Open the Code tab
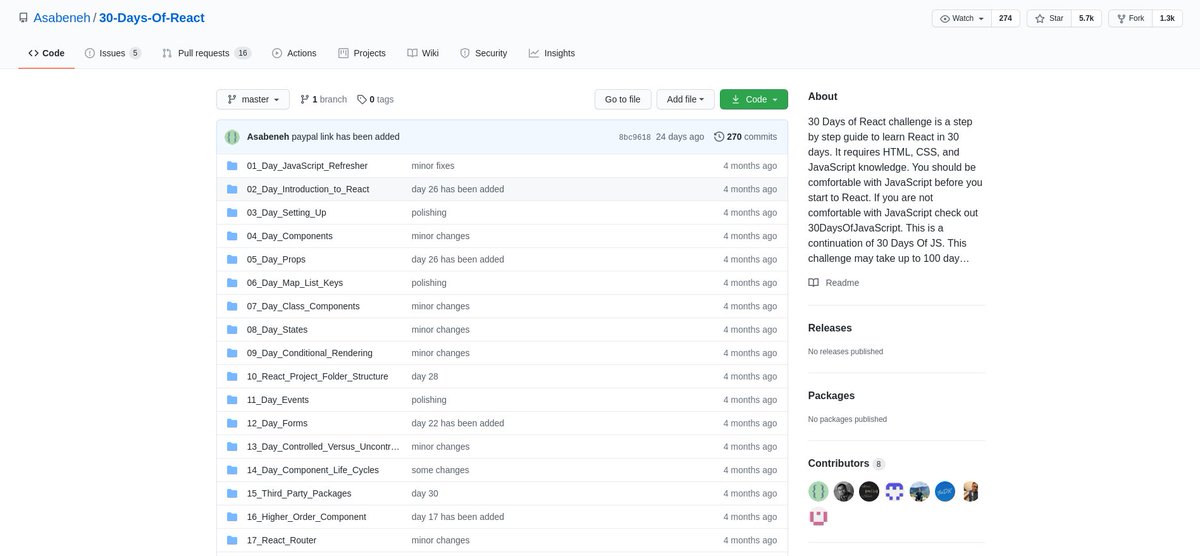 coord(46,53)
